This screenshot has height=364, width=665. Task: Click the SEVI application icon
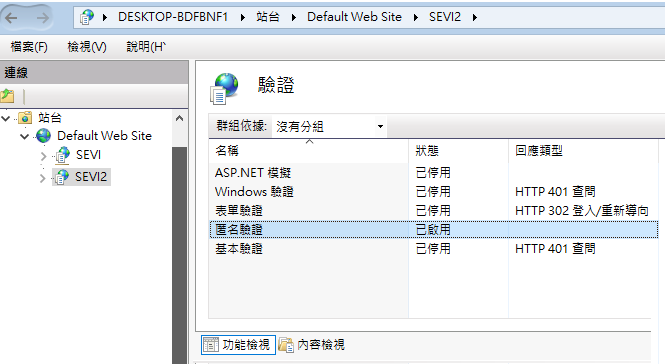coord(62,155)
